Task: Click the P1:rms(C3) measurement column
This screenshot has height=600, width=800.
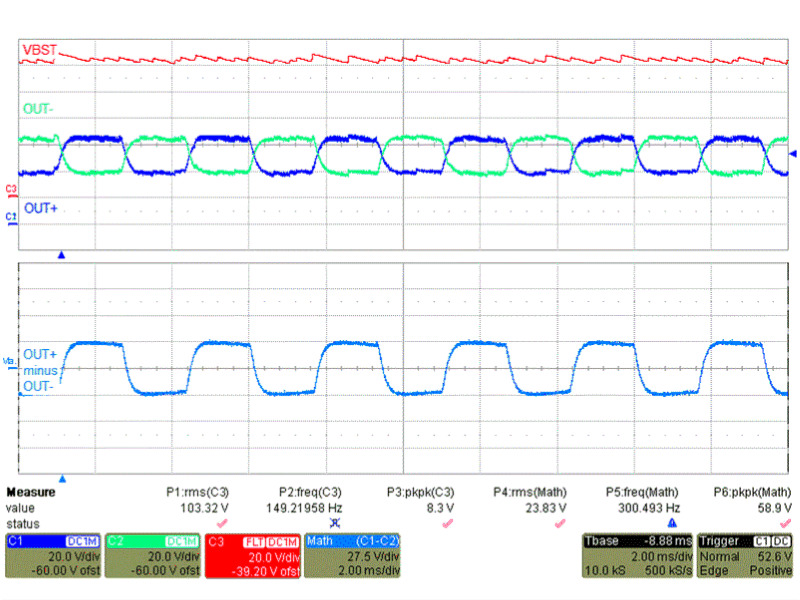Action: (198, 493)
